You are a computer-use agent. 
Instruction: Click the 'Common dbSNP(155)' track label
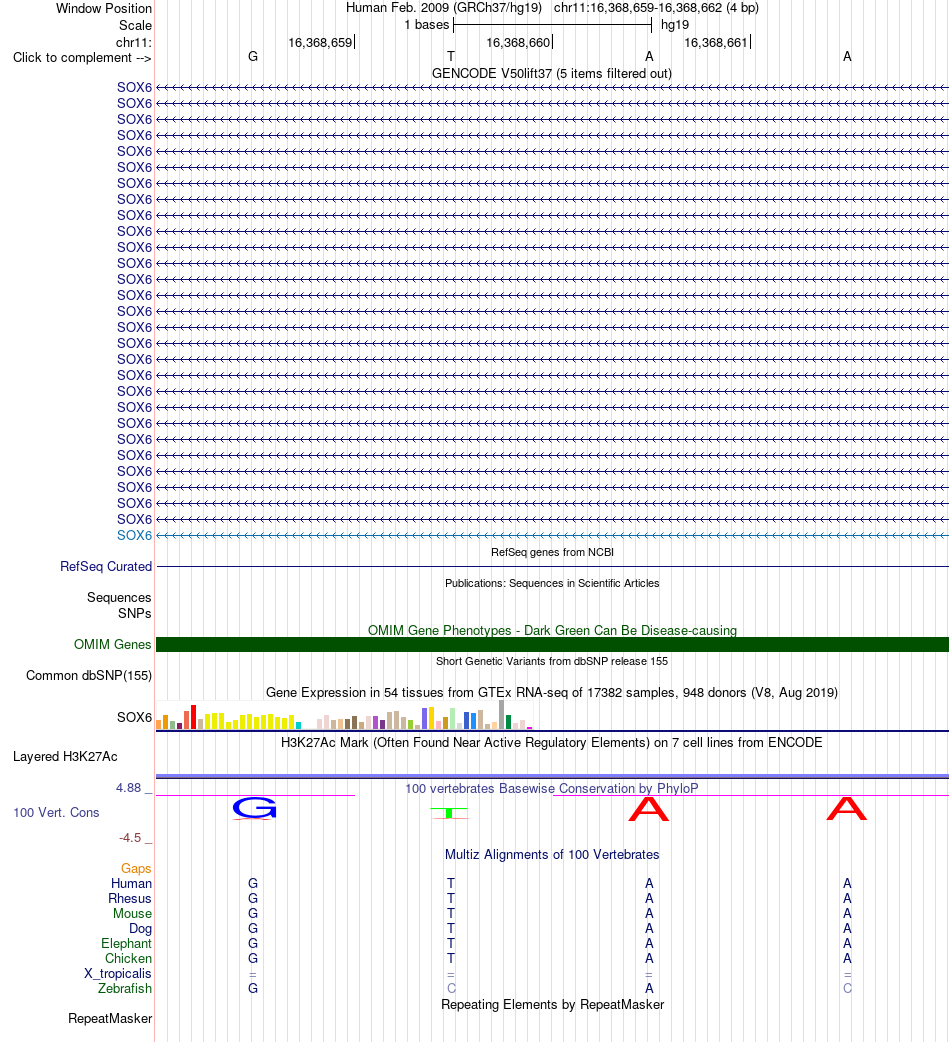(x=89, y=676)
